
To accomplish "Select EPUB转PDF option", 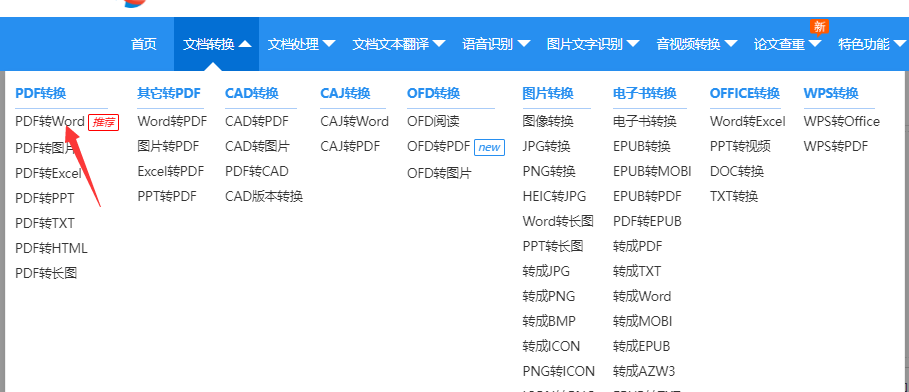I will (x=648, y=197).
